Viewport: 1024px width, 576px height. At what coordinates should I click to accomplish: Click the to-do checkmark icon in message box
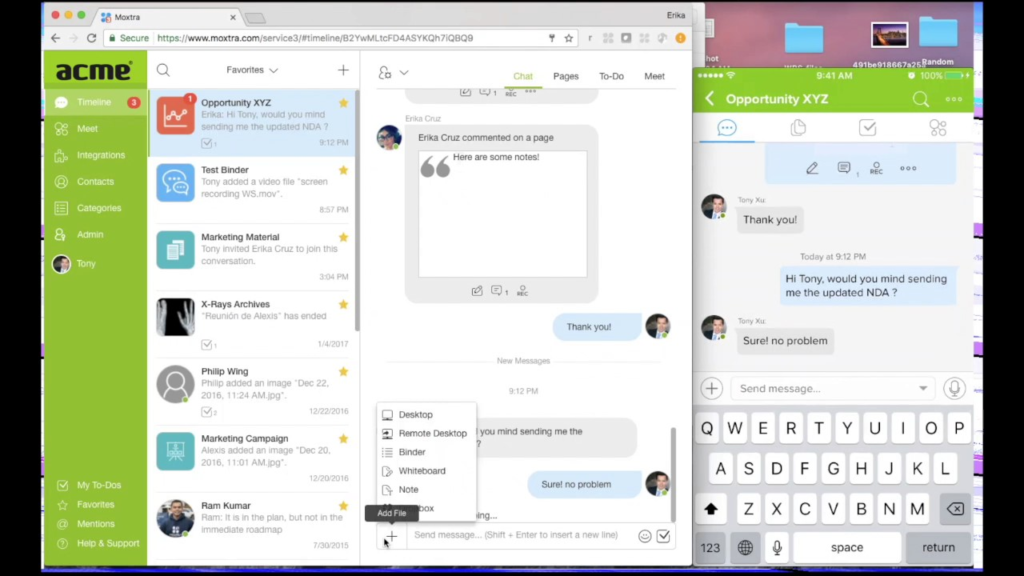pos(664,536)
